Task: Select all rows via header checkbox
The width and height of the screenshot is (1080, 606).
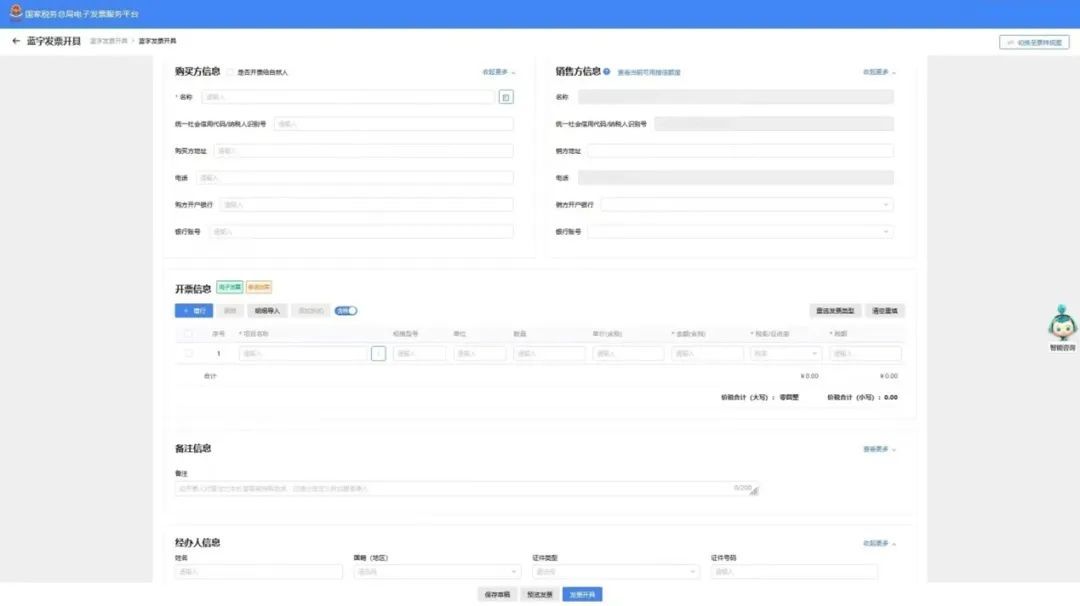Action: tap(189, 333)
